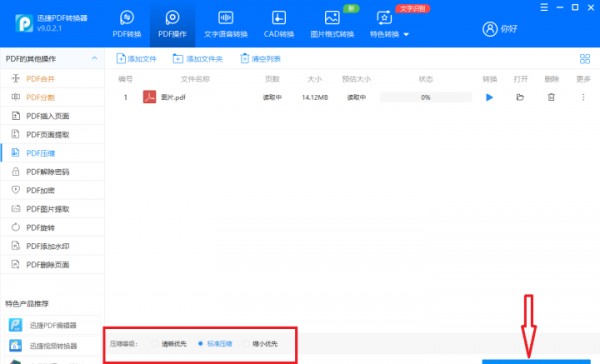Click the user avatar icon

[x=490, y=29]
